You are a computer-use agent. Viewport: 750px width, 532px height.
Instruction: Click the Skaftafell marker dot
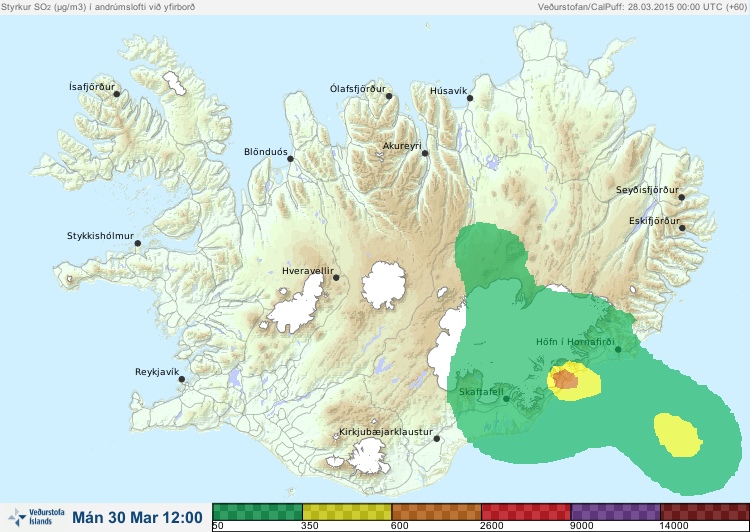506,399
